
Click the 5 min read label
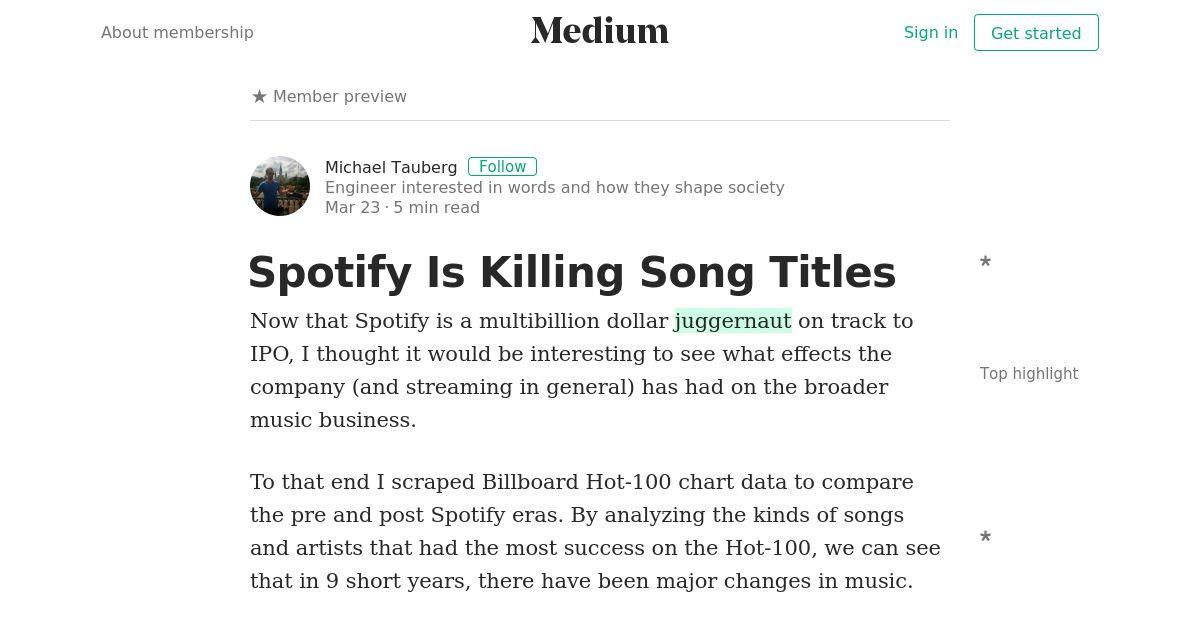(436, 207)
